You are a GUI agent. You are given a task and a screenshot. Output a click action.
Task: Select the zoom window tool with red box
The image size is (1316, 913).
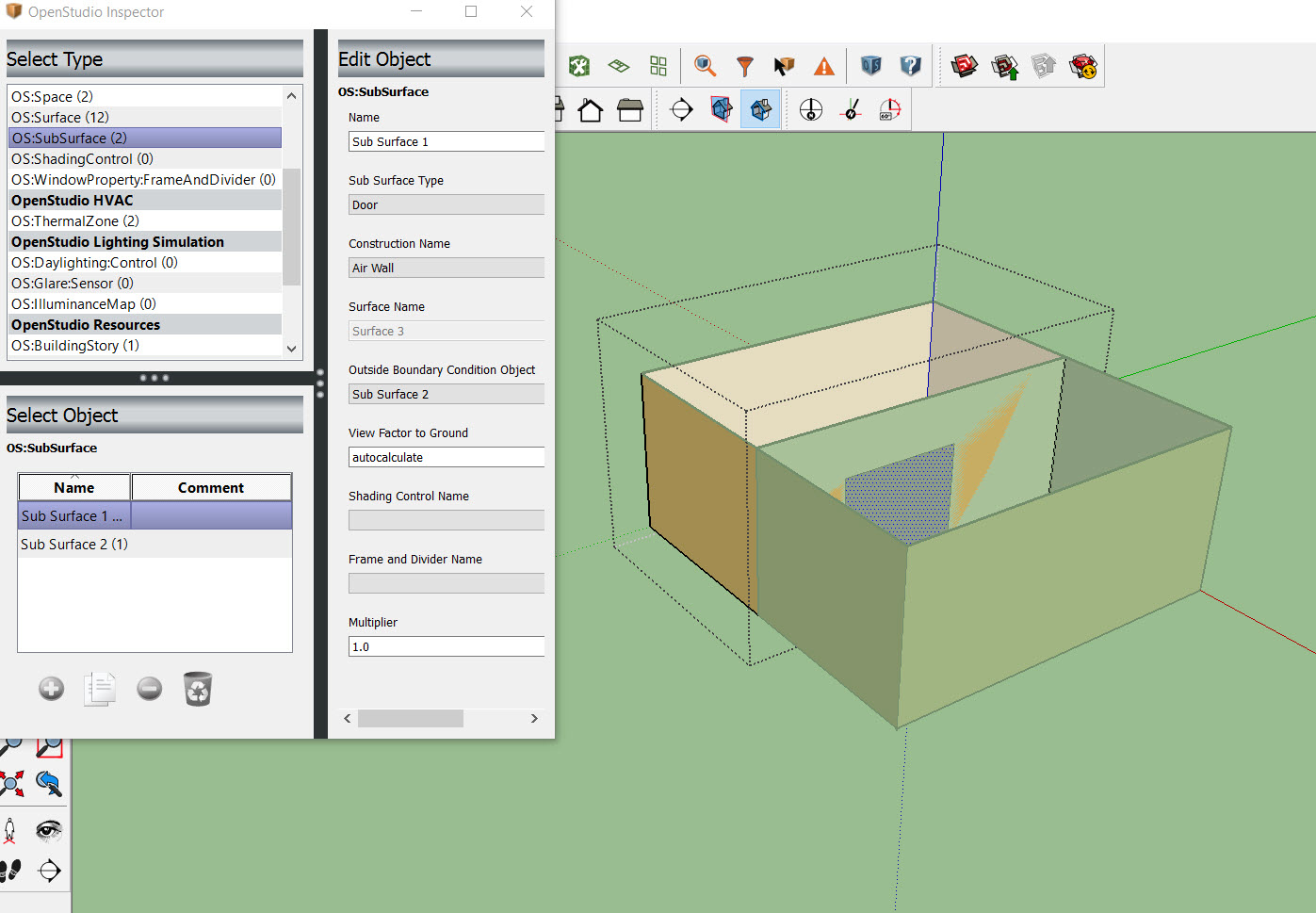50,747
